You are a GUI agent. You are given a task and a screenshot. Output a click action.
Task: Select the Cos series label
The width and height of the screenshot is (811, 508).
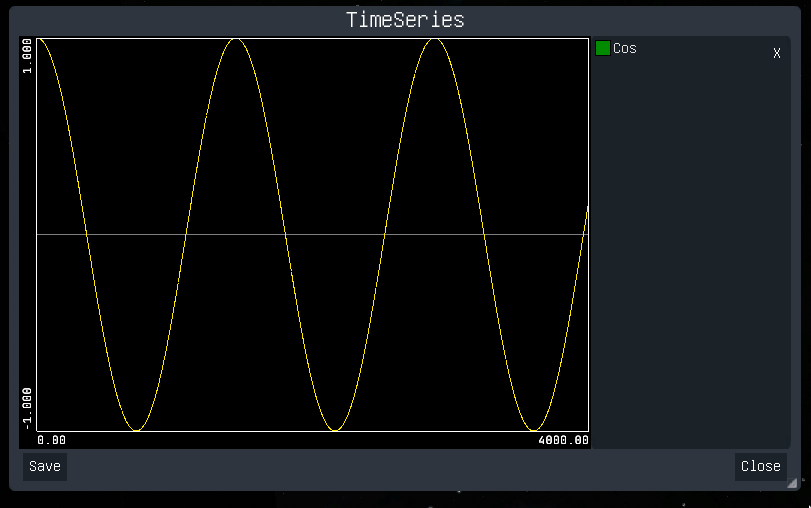[624, 49]
